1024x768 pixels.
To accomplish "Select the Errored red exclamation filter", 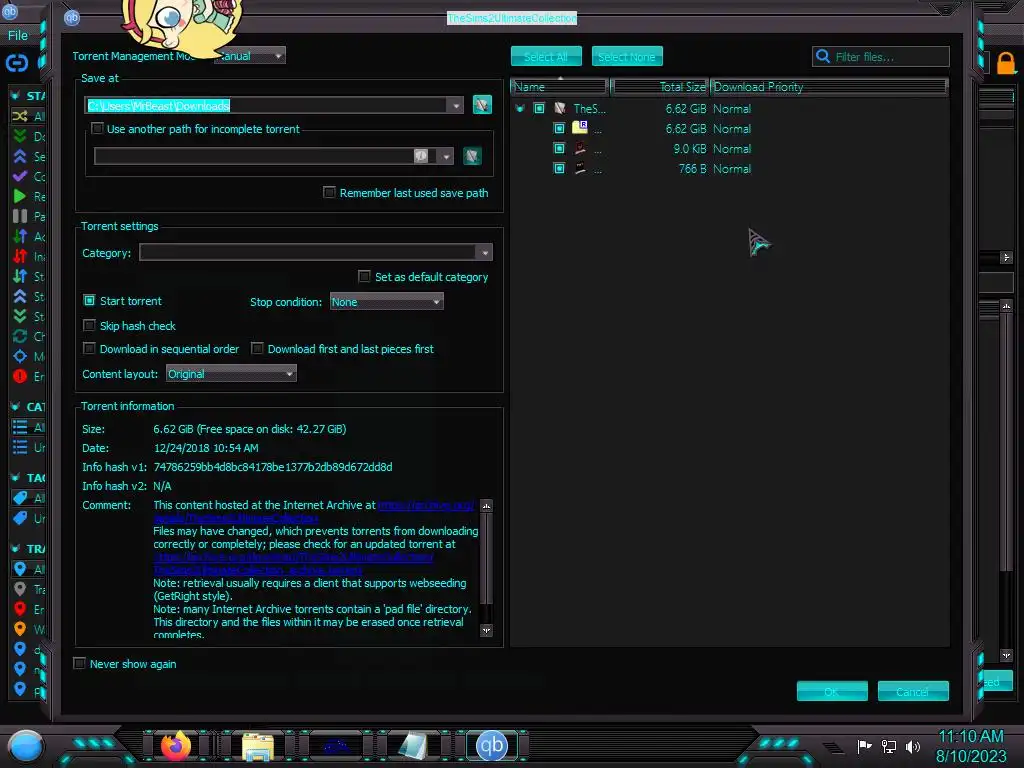I will click(20, 376).
